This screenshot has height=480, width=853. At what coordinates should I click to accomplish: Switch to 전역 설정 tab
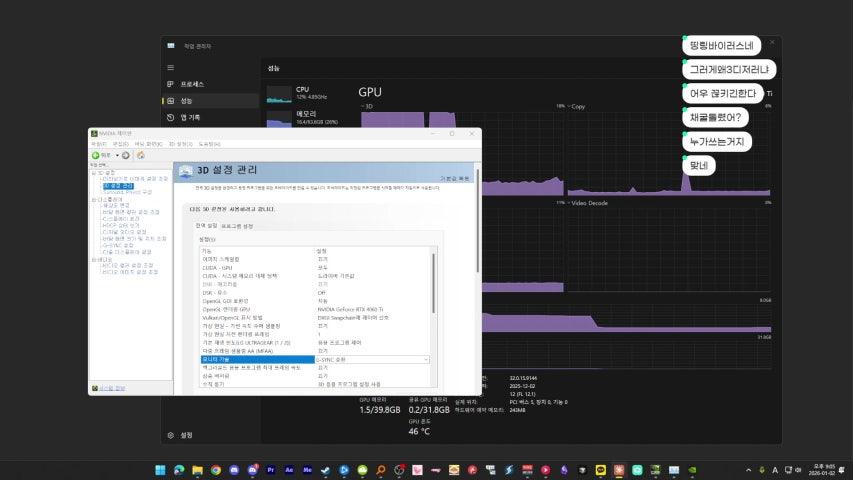pyautogui.click(x=206, y=225)
